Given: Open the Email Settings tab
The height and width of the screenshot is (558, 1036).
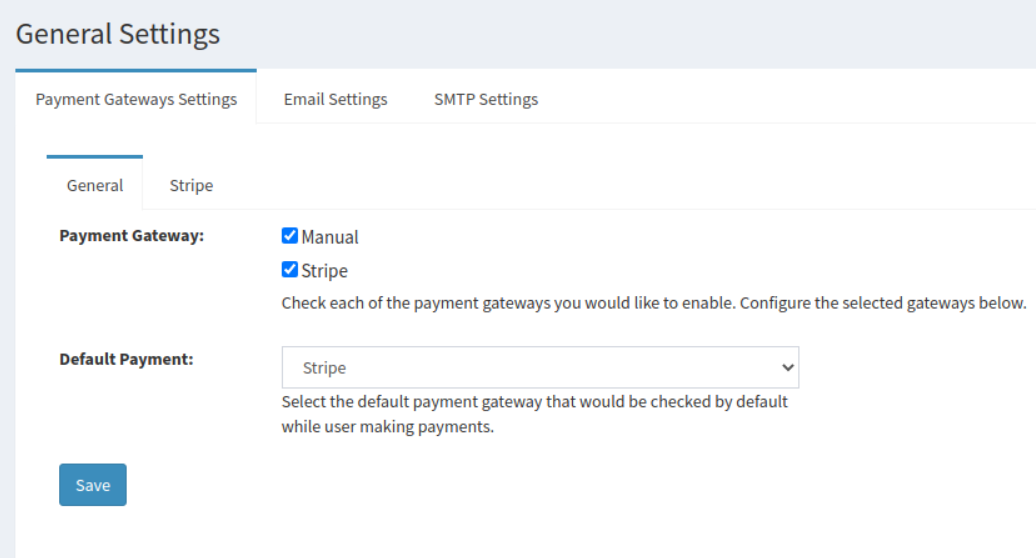Looking at the screenshot, I should [335, 99].
